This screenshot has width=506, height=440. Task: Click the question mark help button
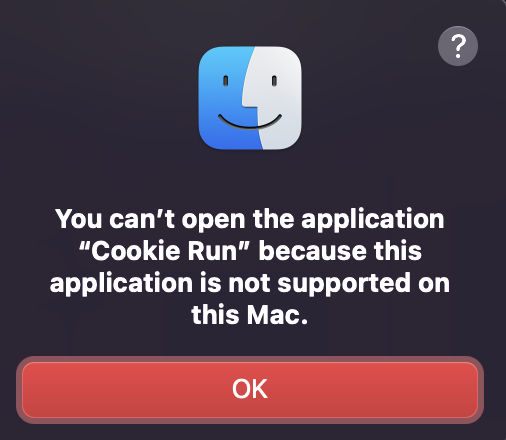pyautogui.click(x=458, y=46)
